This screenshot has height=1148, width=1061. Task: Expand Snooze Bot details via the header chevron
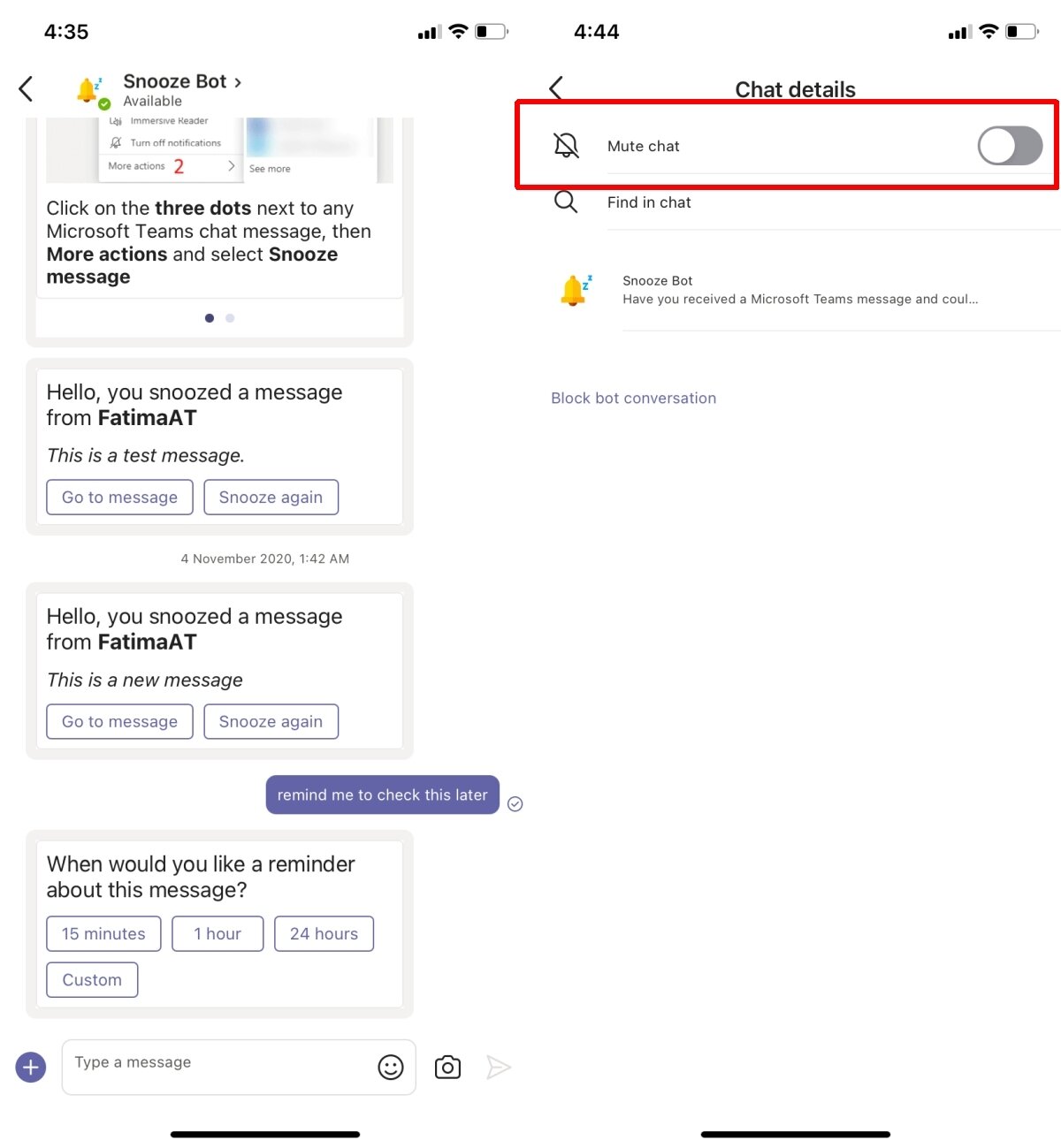click(237, 80)
